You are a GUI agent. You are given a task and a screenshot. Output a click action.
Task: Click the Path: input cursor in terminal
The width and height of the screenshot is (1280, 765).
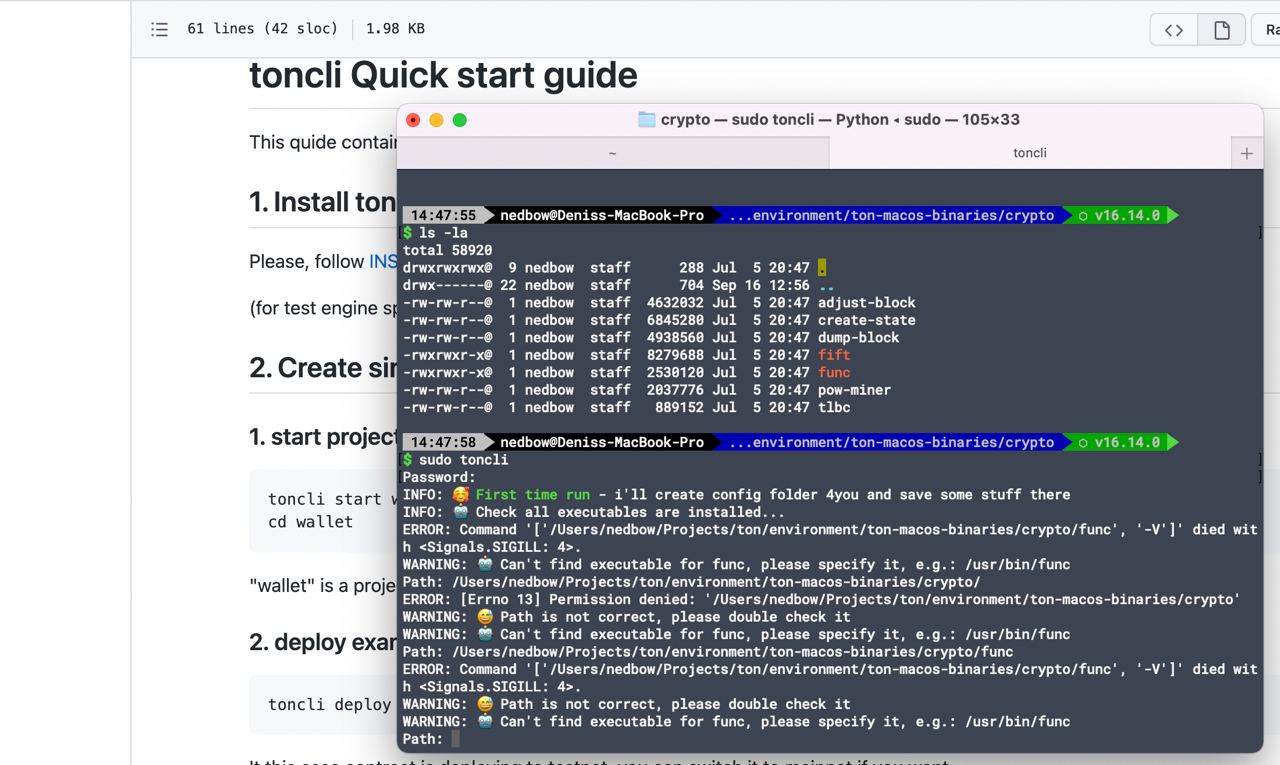[456, 739]
